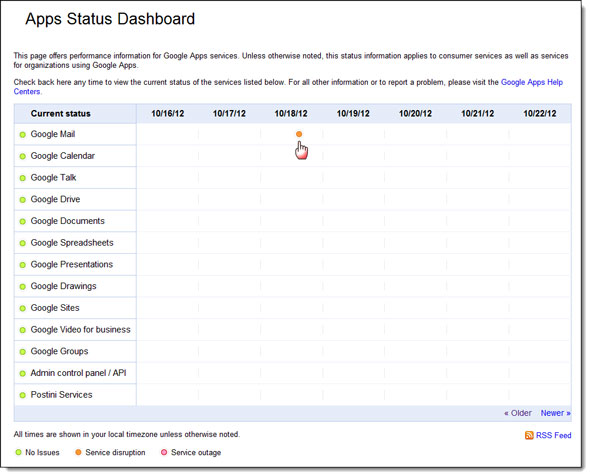Click the orange disruption dot for Google Mail
Image resolution: width=590 pixels, height=476 pixels.
point(299,134)
